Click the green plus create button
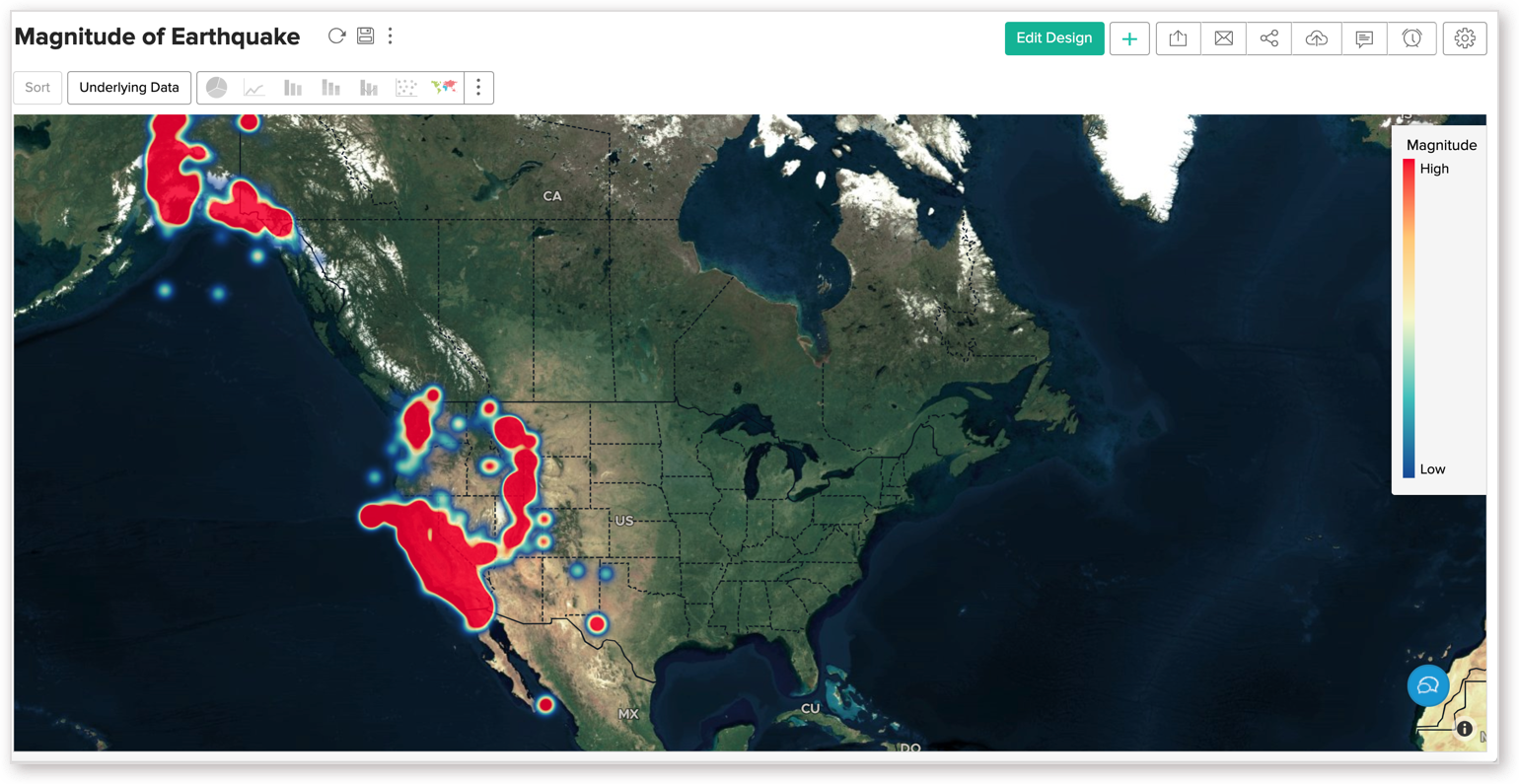This screenshot has width=1519, height=784. click(x=1129, y=38)
